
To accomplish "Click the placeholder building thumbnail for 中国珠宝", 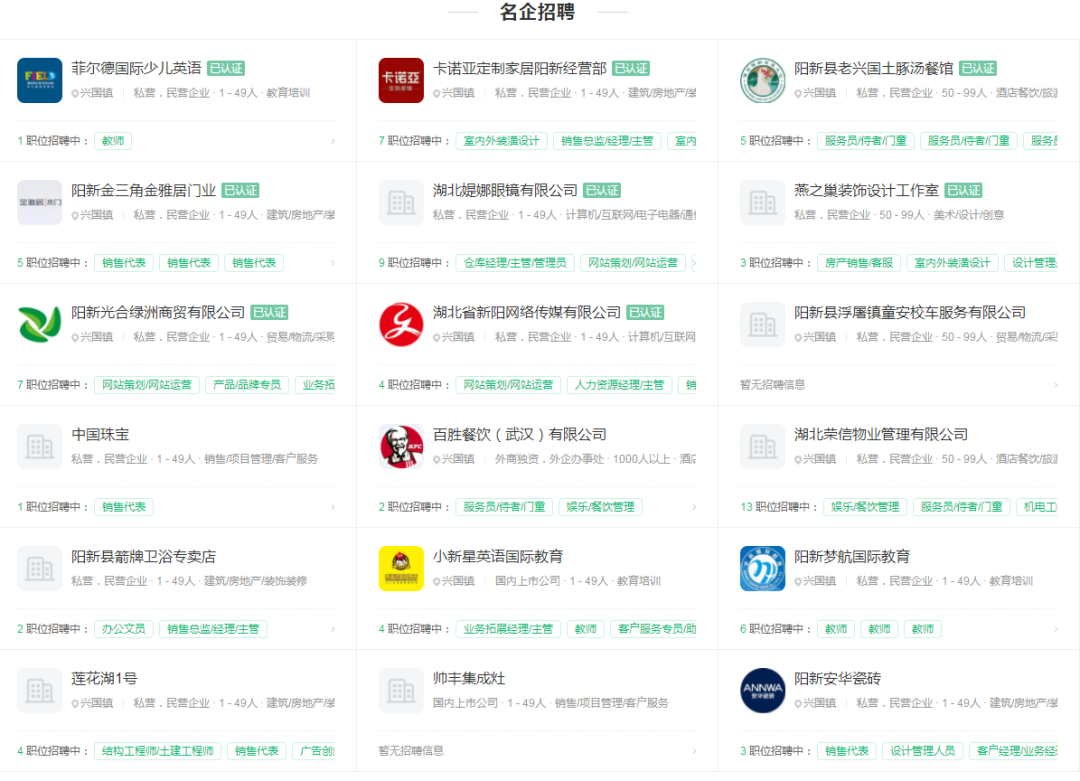I will point(40,446).
